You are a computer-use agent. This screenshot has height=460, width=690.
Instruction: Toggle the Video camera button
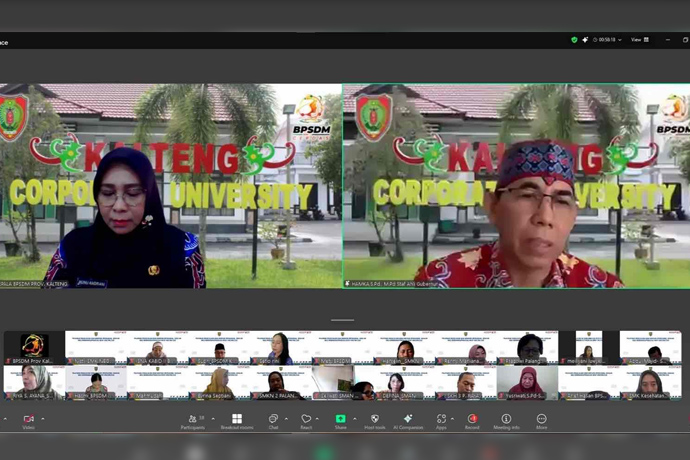point(29,421)
